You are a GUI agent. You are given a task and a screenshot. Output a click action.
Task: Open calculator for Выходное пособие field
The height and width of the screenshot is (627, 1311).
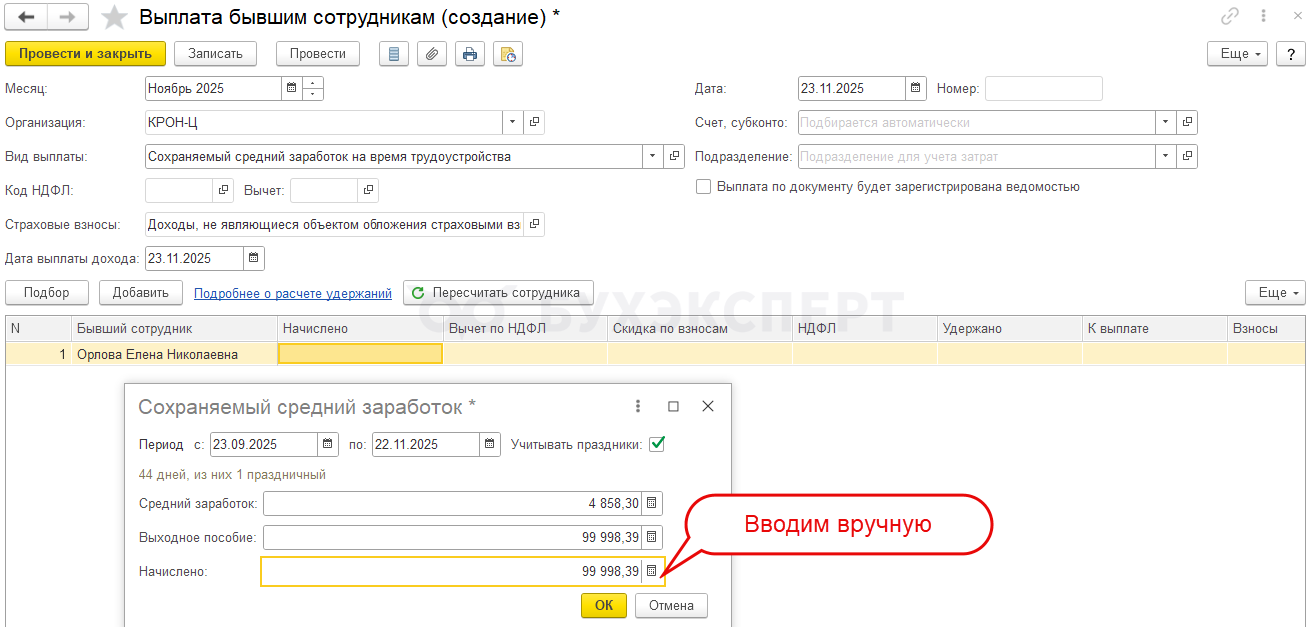[652, 538]
